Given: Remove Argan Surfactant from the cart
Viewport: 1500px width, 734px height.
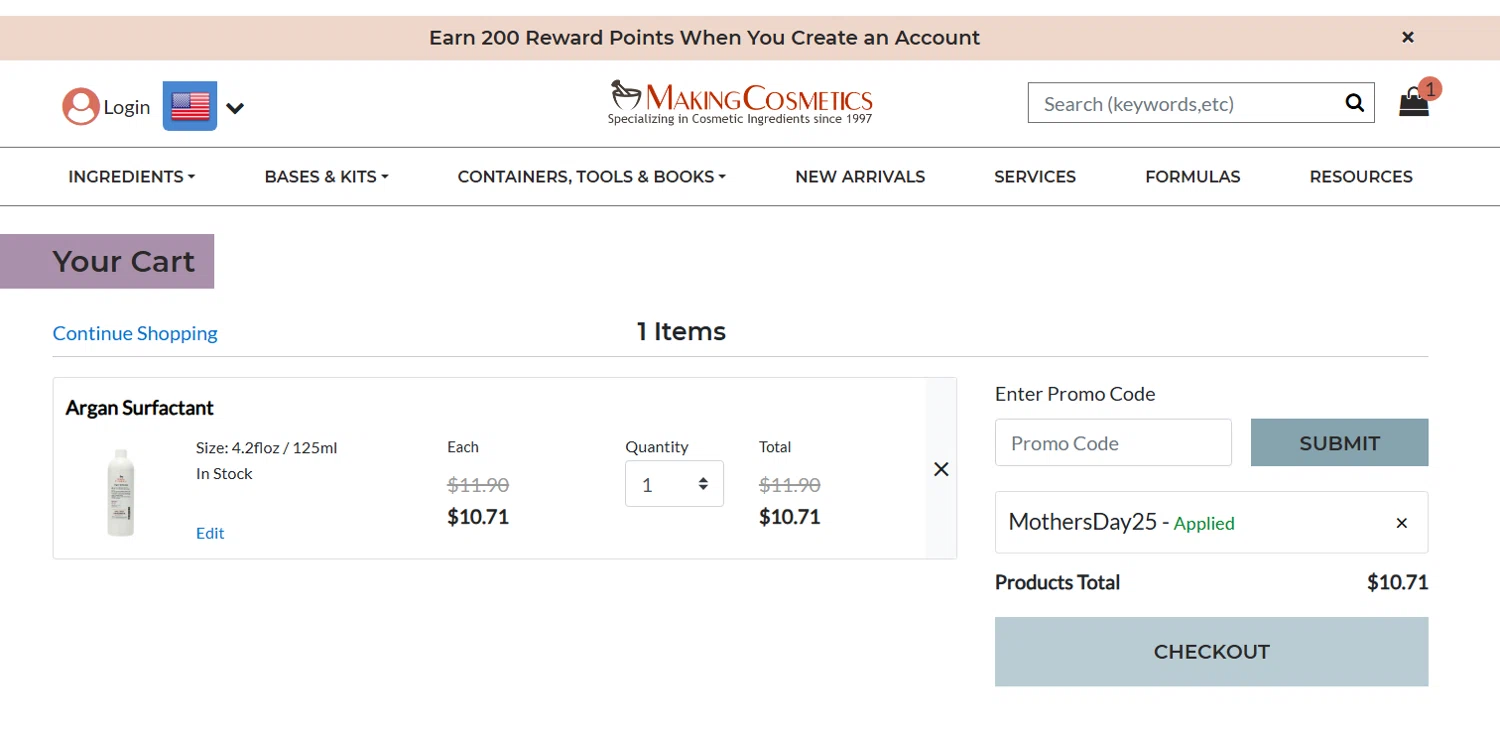Looking at the screenshot, I should 941,469.
